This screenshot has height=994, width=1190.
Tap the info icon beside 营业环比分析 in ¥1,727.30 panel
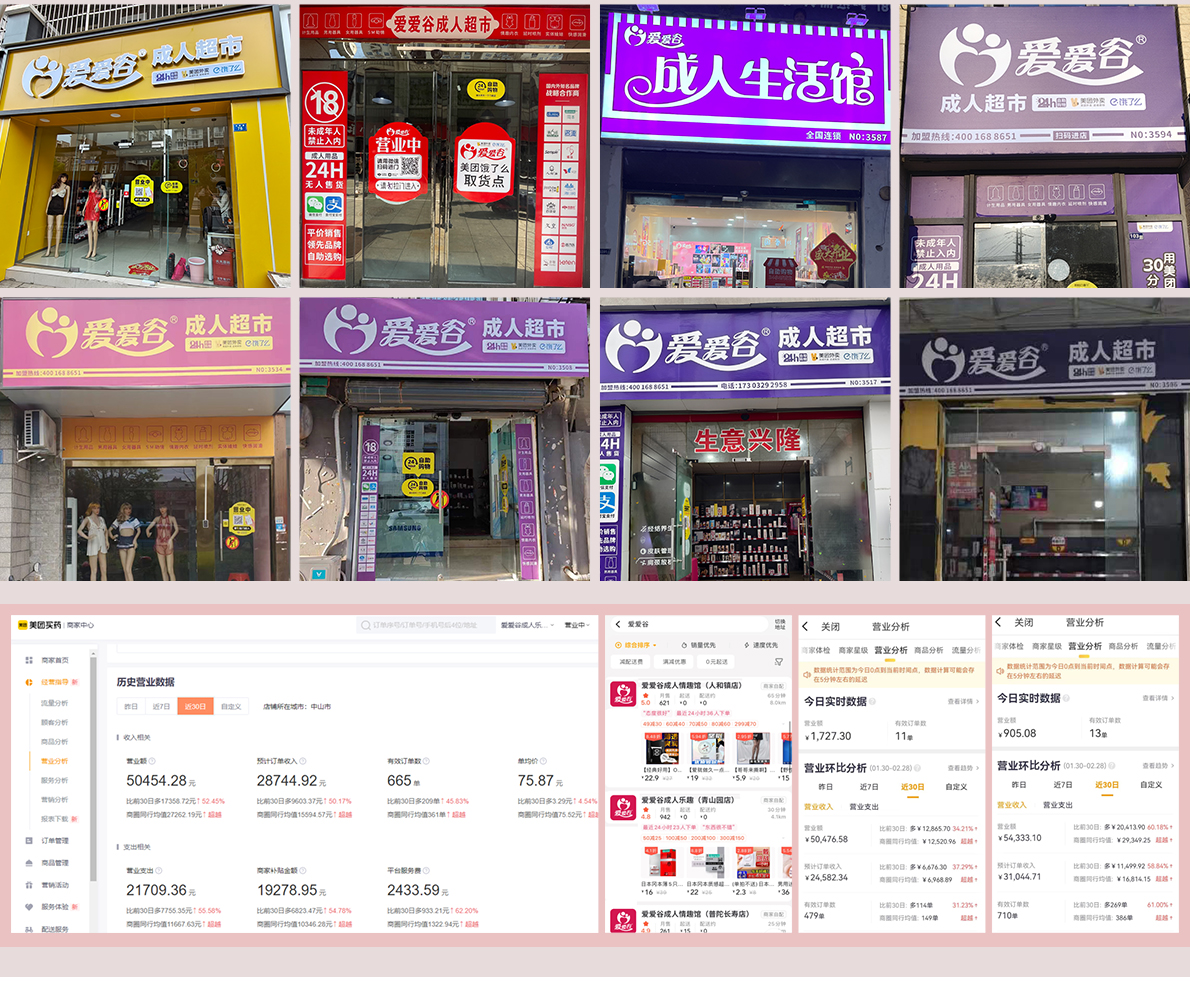coord(918,768)
